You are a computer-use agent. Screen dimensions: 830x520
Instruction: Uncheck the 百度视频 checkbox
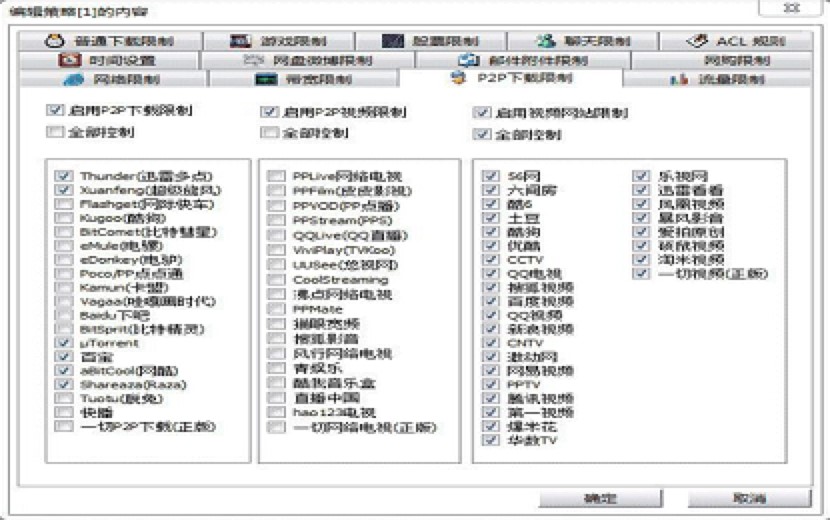[491, 301]
